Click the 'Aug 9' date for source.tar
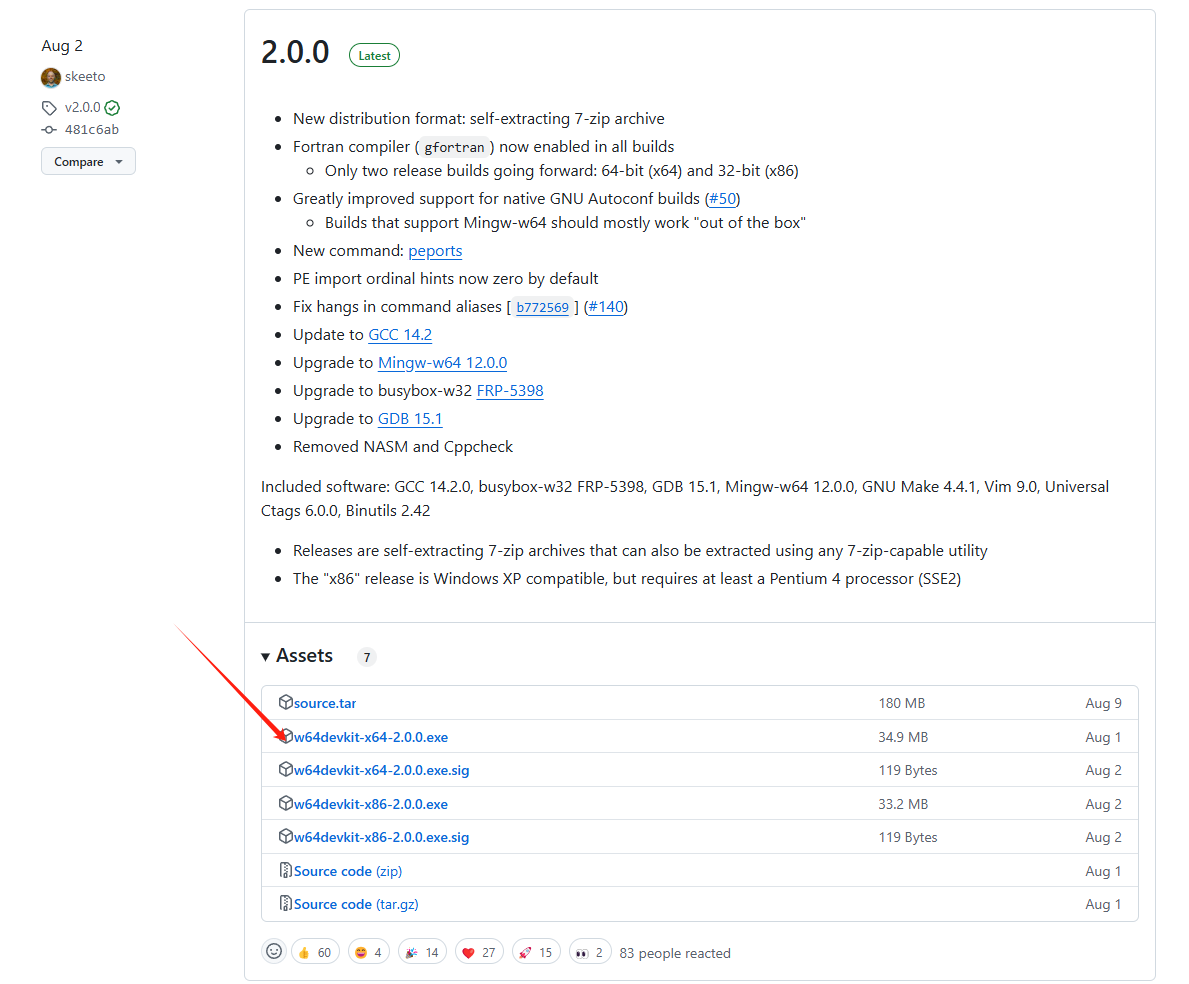The height and width of the screenshot is (984, 1189). pos(1103,704)
